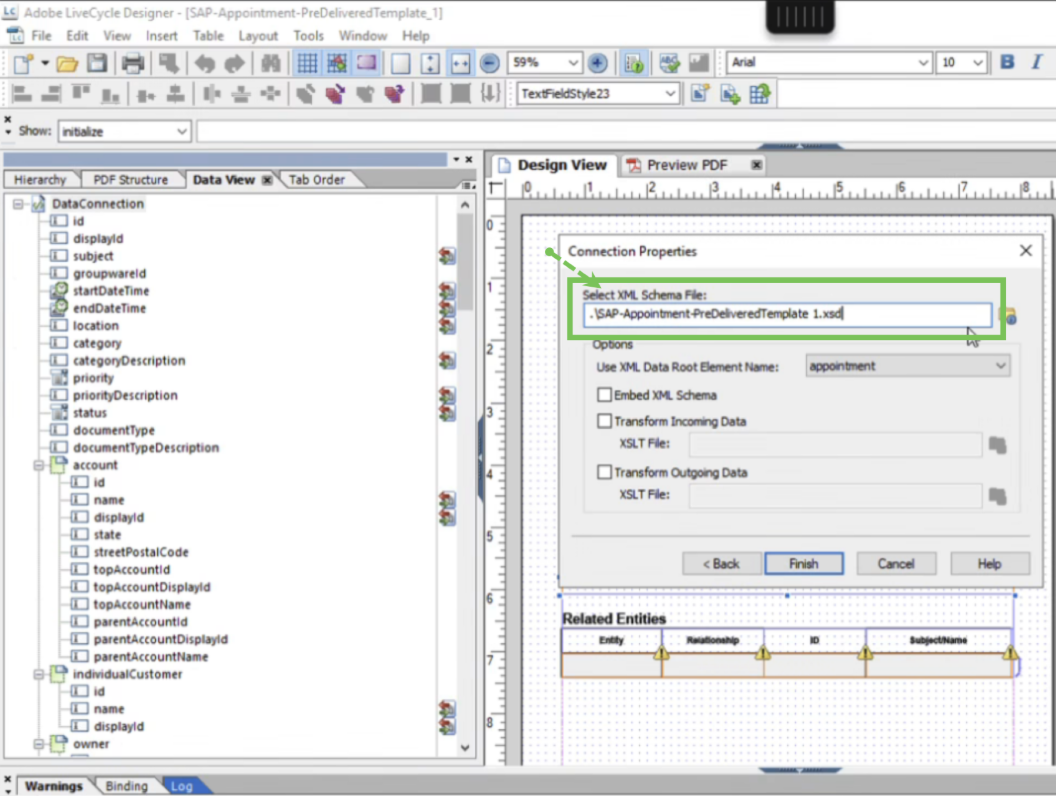Open the Binding tab at the bottom
1056x796 pixels.
point(126,786)
